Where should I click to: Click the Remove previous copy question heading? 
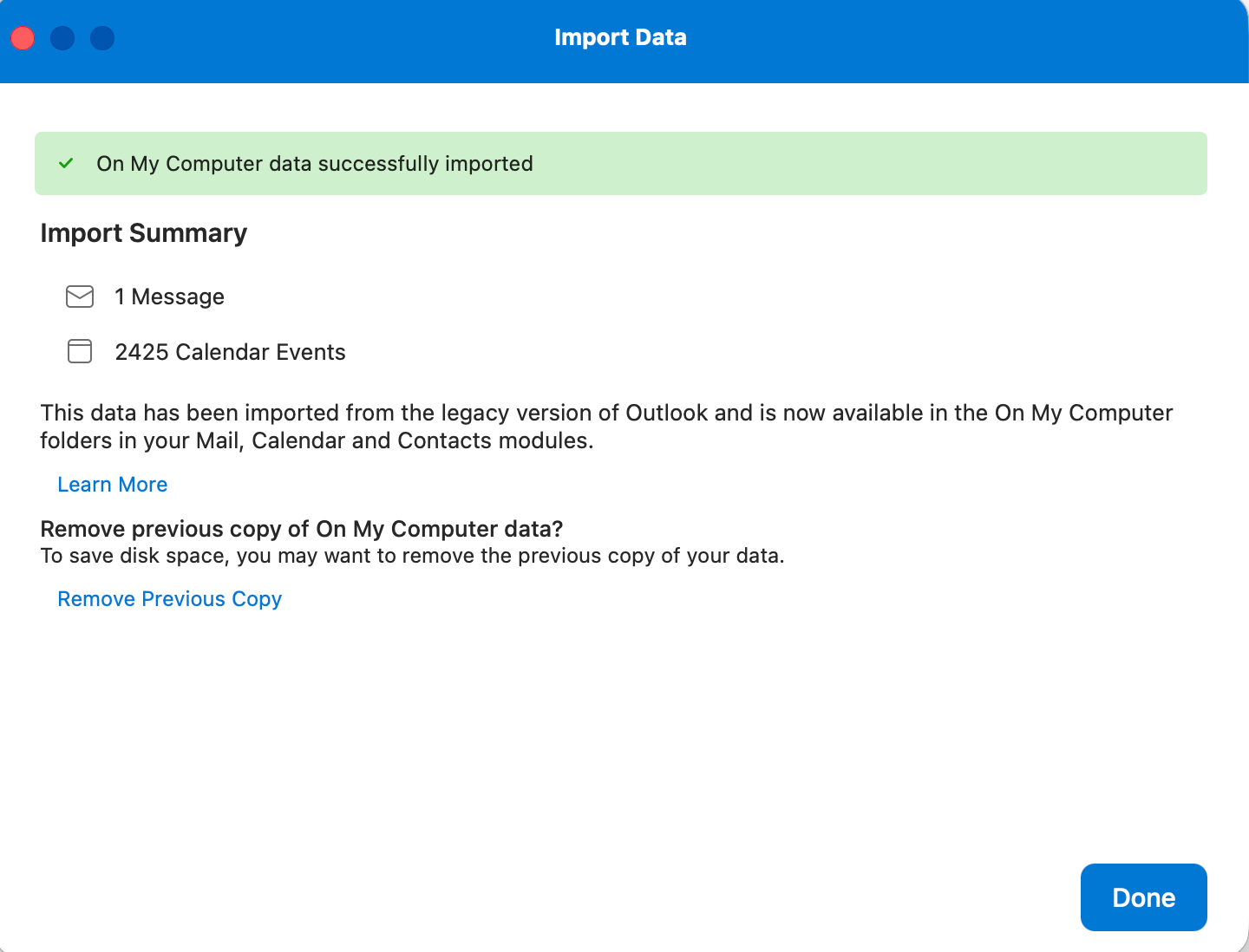[x=302, y=529]
